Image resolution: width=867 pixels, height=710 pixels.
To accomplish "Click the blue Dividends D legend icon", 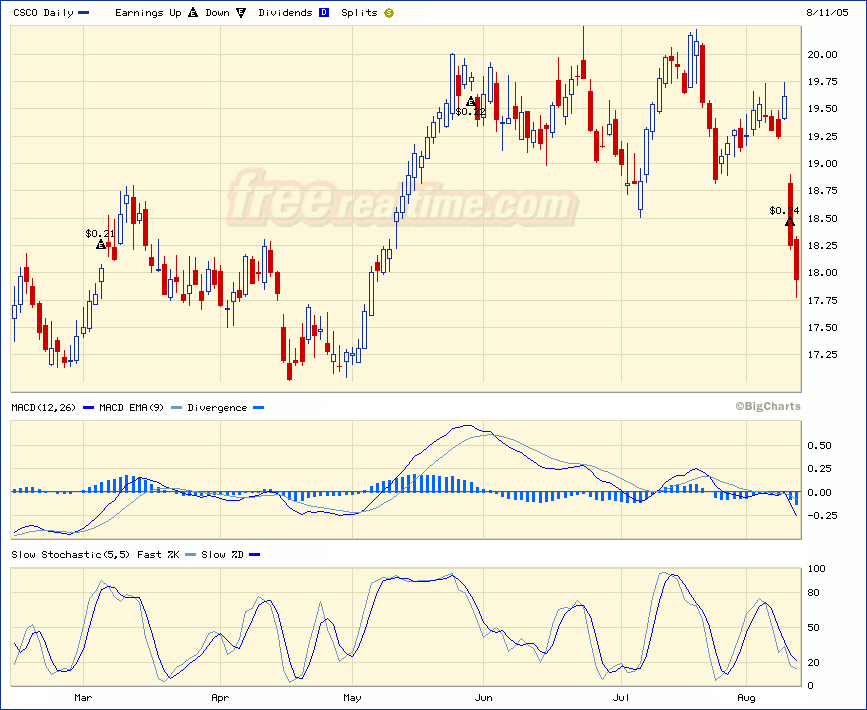I will [x=324, y=12].
